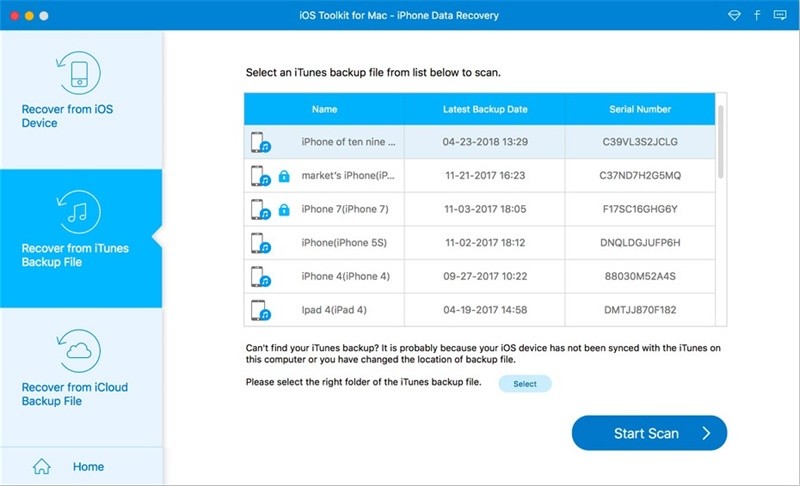Click the yellow minimize window button
Image resolution: width=800 pixels, height=486 pixels.
pos(29,16)
